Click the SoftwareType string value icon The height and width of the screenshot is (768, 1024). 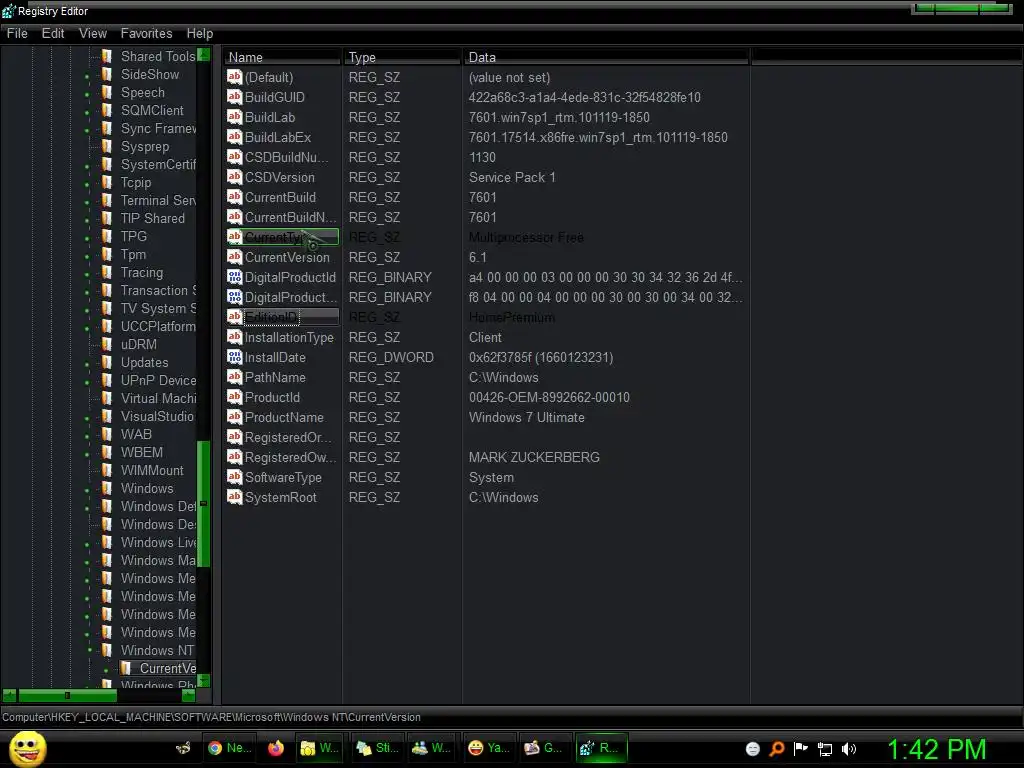click(x=234, y=477)
